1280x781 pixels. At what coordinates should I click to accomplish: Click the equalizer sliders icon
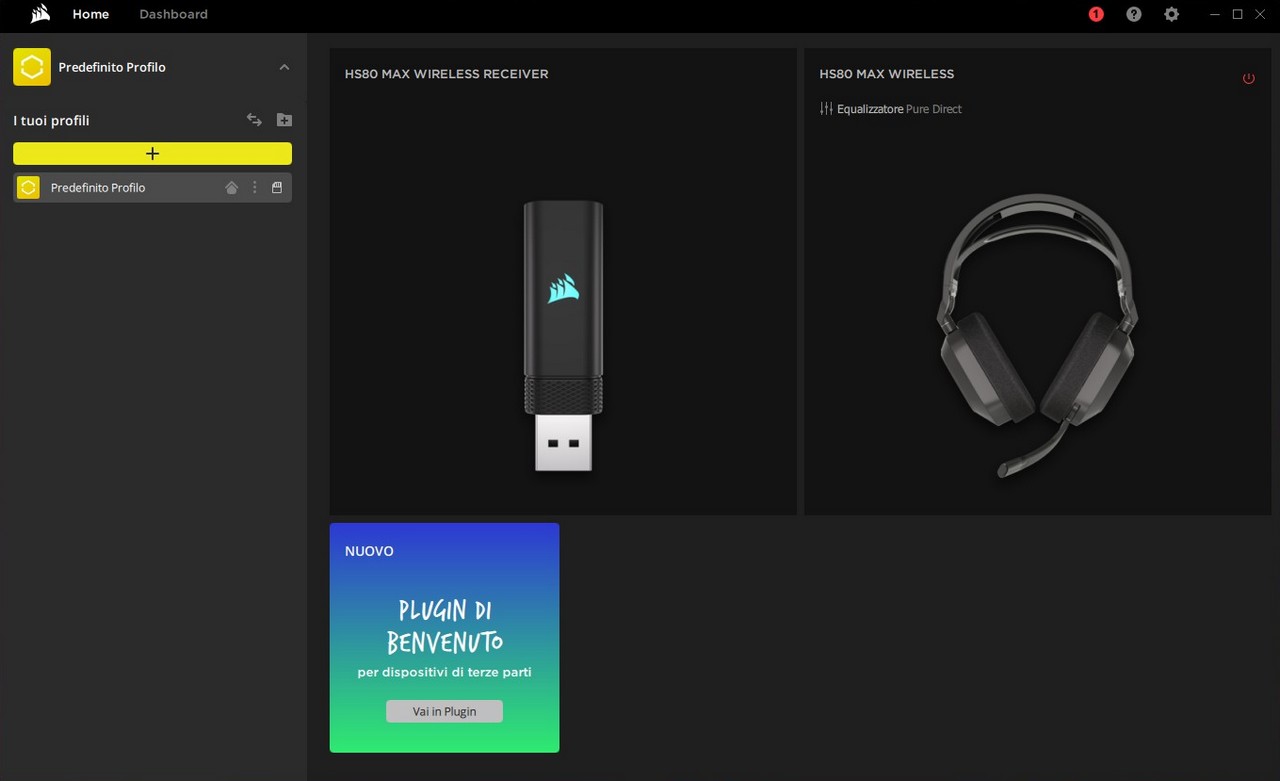826,109
